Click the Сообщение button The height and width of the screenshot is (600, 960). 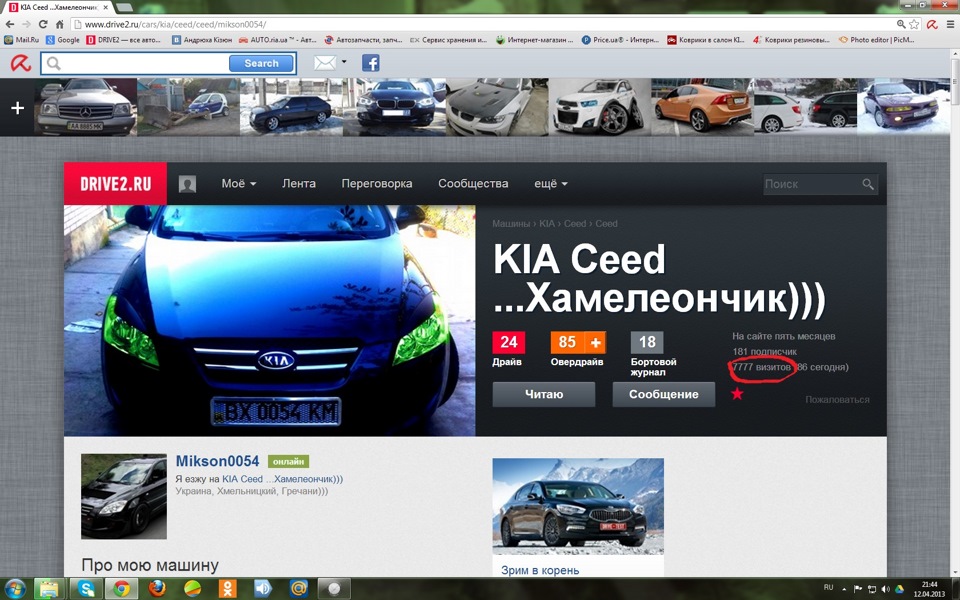(x=664, y=394)
